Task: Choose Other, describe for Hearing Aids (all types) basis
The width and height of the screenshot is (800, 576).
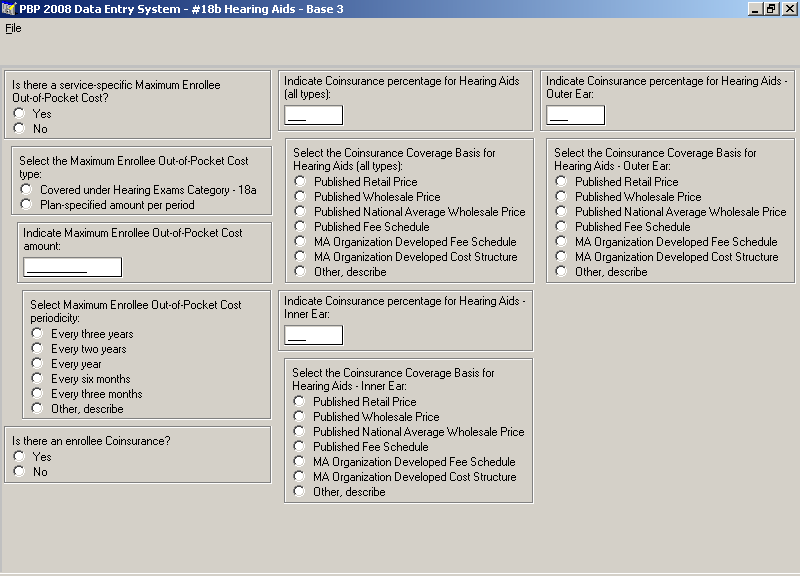Action: point(300,271)
